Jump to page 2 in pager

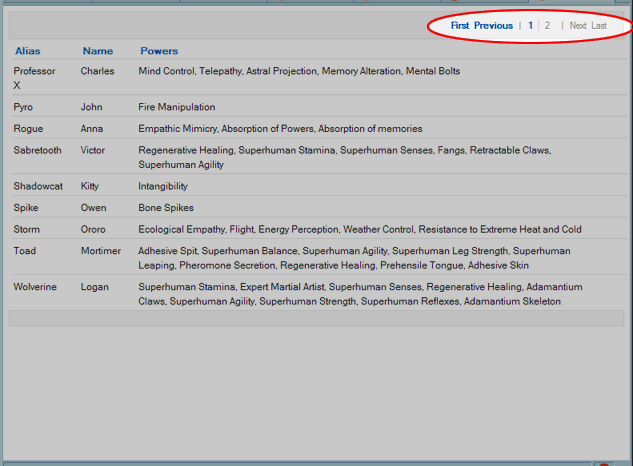tap(547, 25)
